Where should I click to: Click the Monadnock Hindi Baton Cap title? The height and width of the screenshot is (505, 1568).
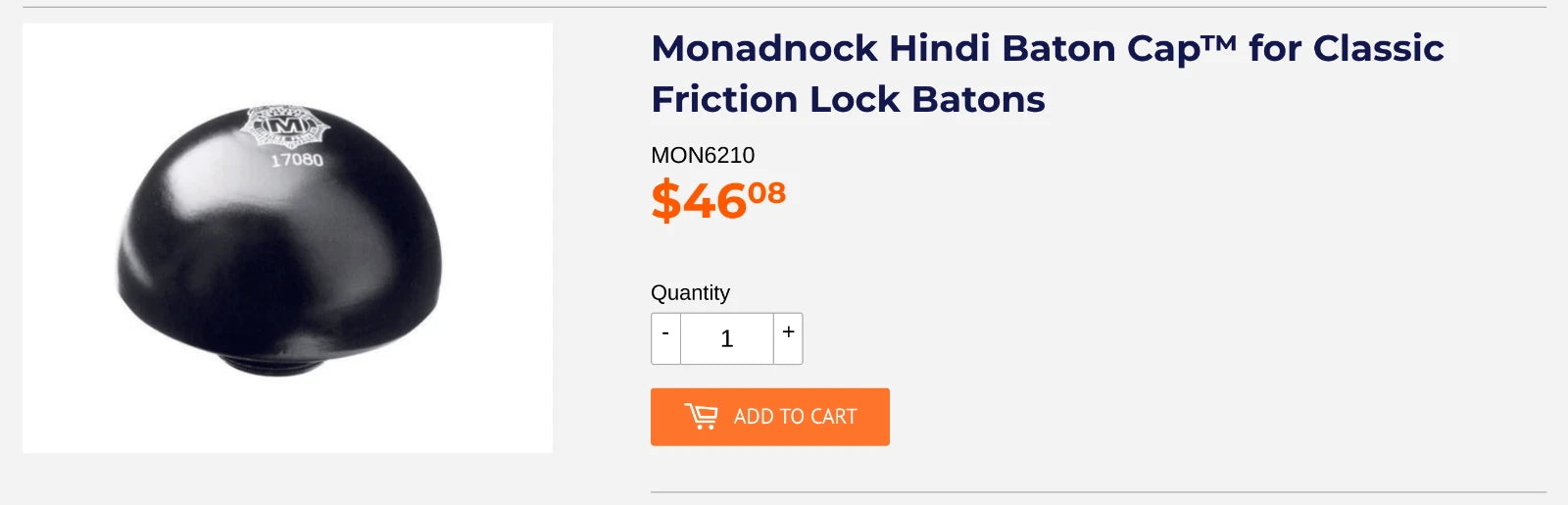1047,49
